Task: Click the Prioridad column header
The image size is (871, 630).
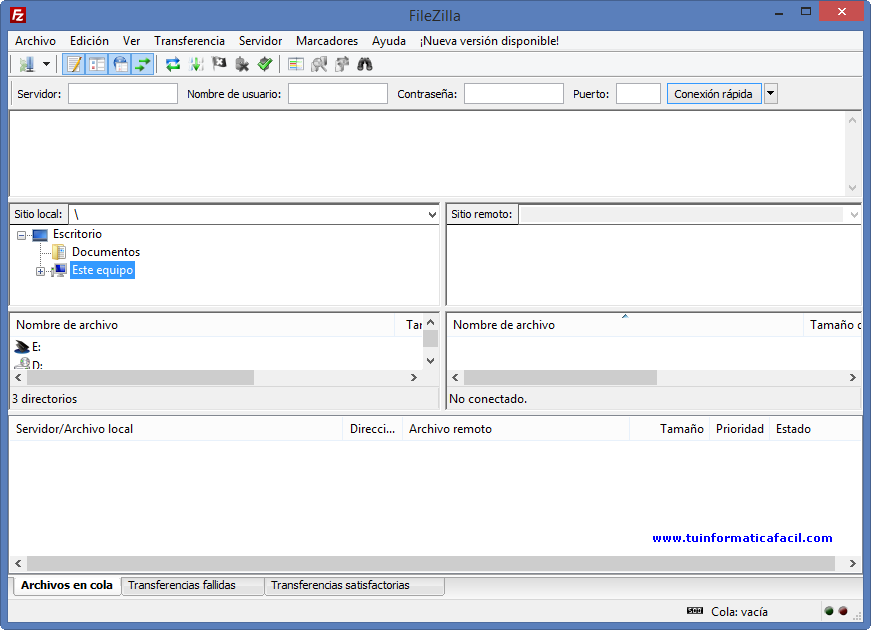Action: (x=739, y=429)
